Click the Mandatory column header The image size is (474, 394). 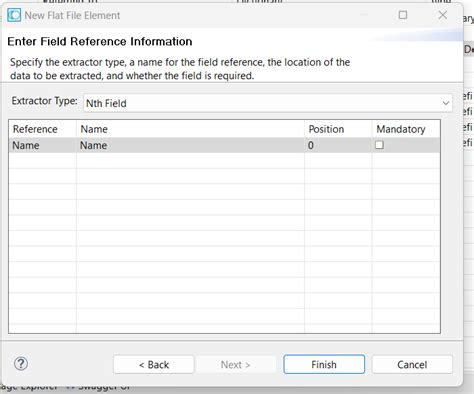click(x=406, y=129)
